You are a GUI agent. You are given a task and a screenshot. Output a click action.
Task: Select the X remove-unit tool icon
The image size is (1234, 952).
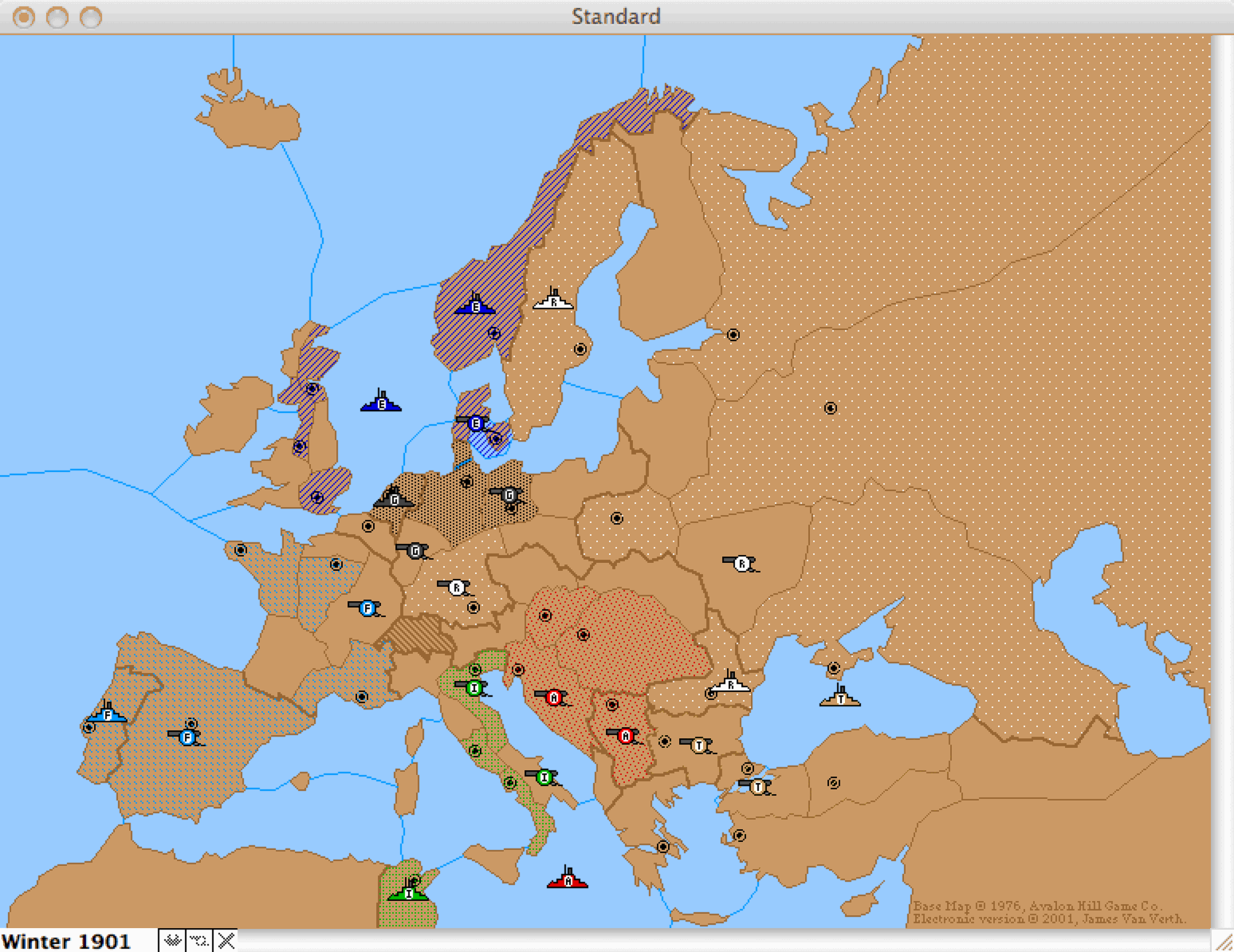click(x=226, y=942)
